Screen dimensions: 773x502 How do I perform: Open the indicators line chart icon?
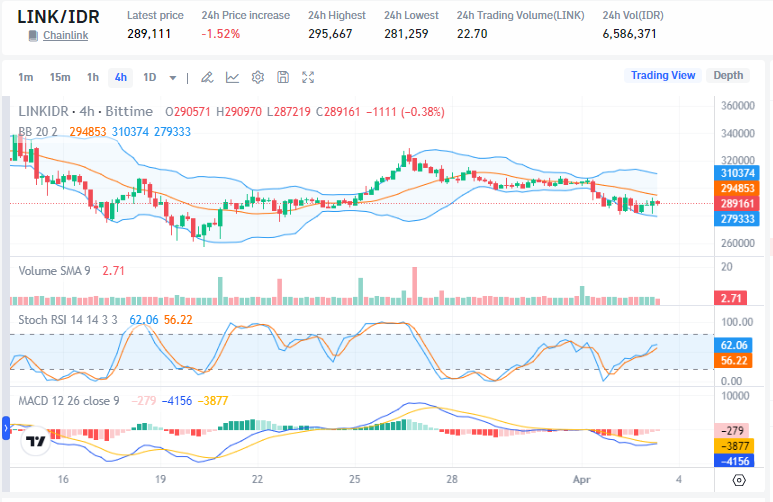(232, 77)
